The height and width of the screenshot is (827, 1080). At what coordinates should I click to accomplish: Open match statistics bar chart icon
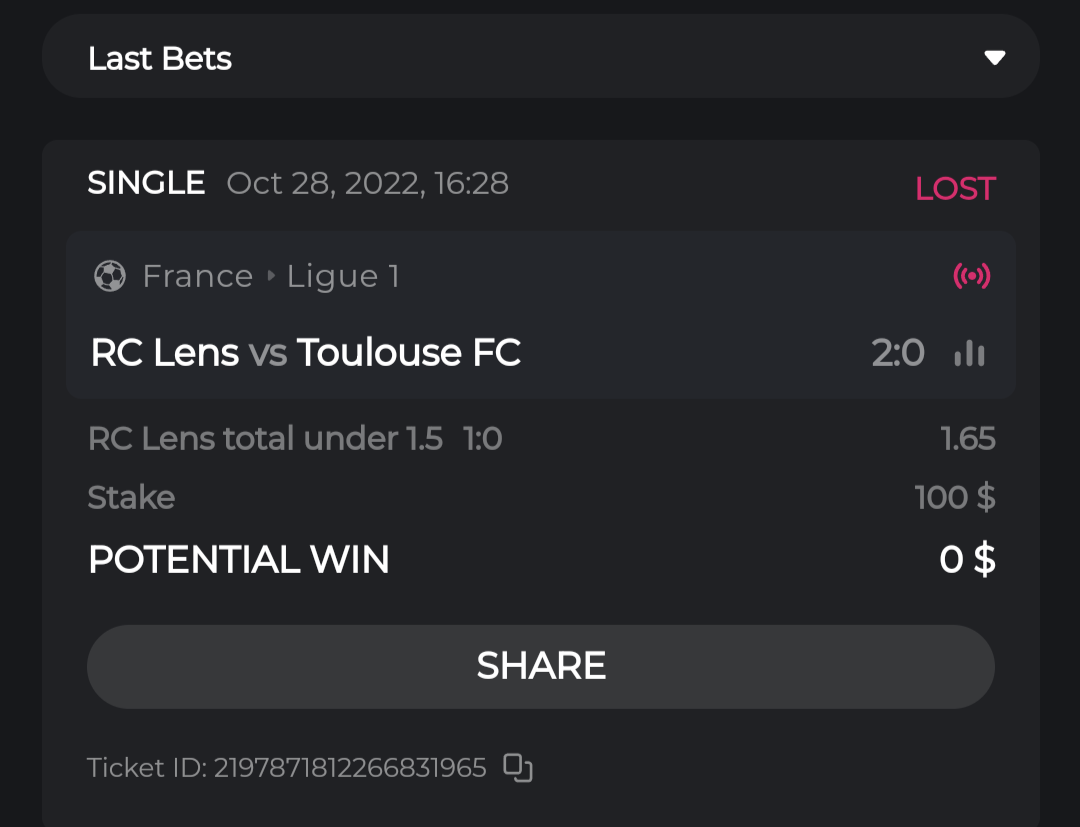point(969,353)
